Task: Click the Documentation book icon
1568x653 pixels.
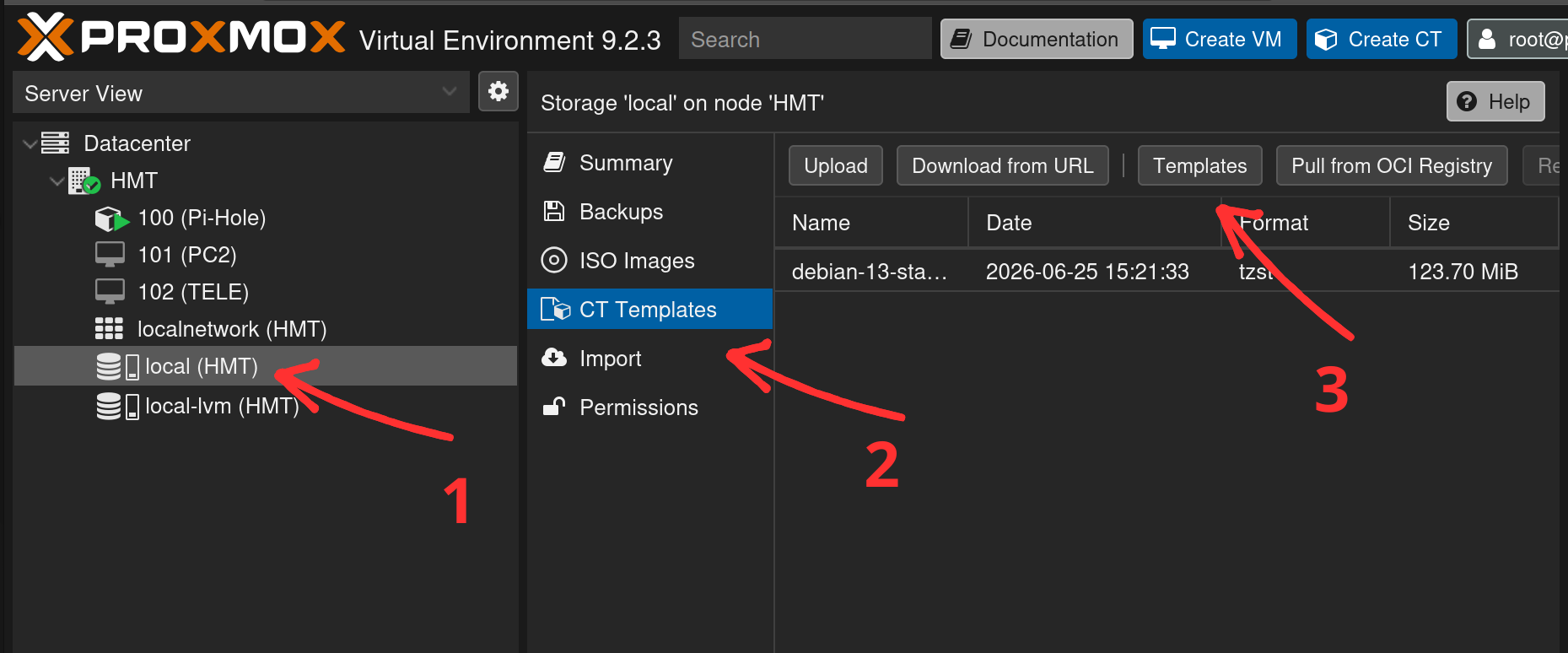Action: click(962, 39)
